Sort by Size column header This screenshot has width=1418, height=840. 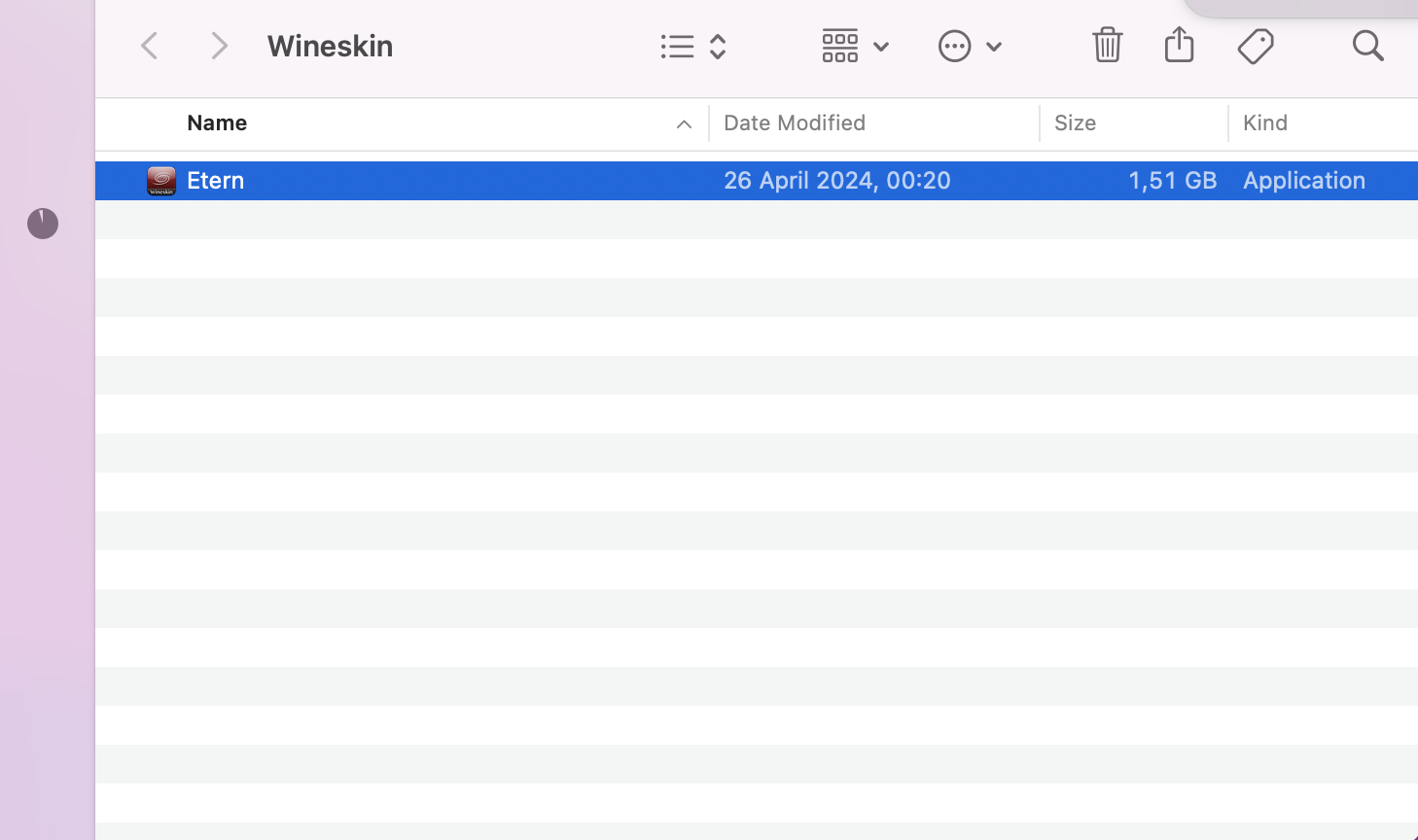pyautogui.click(x=1075, y=123)
